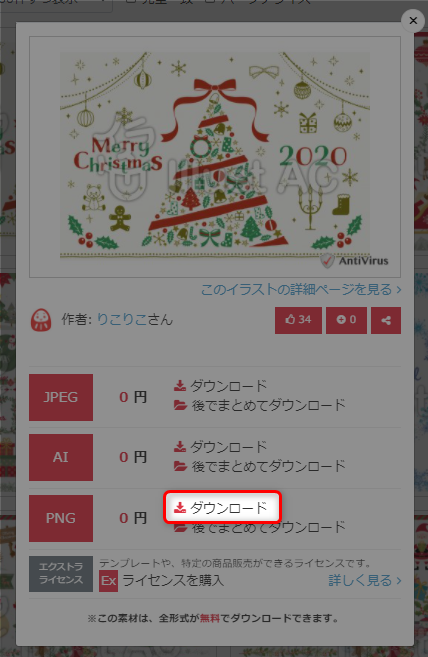This screenshot has width=428, height=657.
Task: Click the red PNG format button
Action: click(x=61, y=518)
